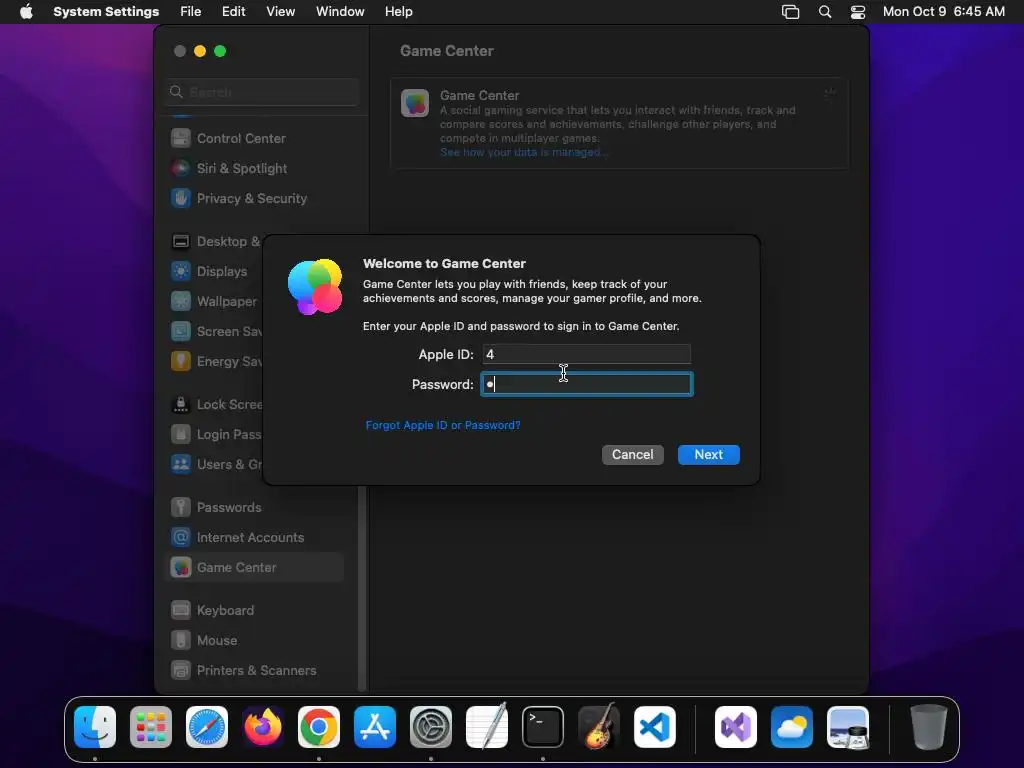Image resolution: width=1024 pixels, height=768 pixels.
Task: Open Privacy & Security settings
Action: click(255, 199)
